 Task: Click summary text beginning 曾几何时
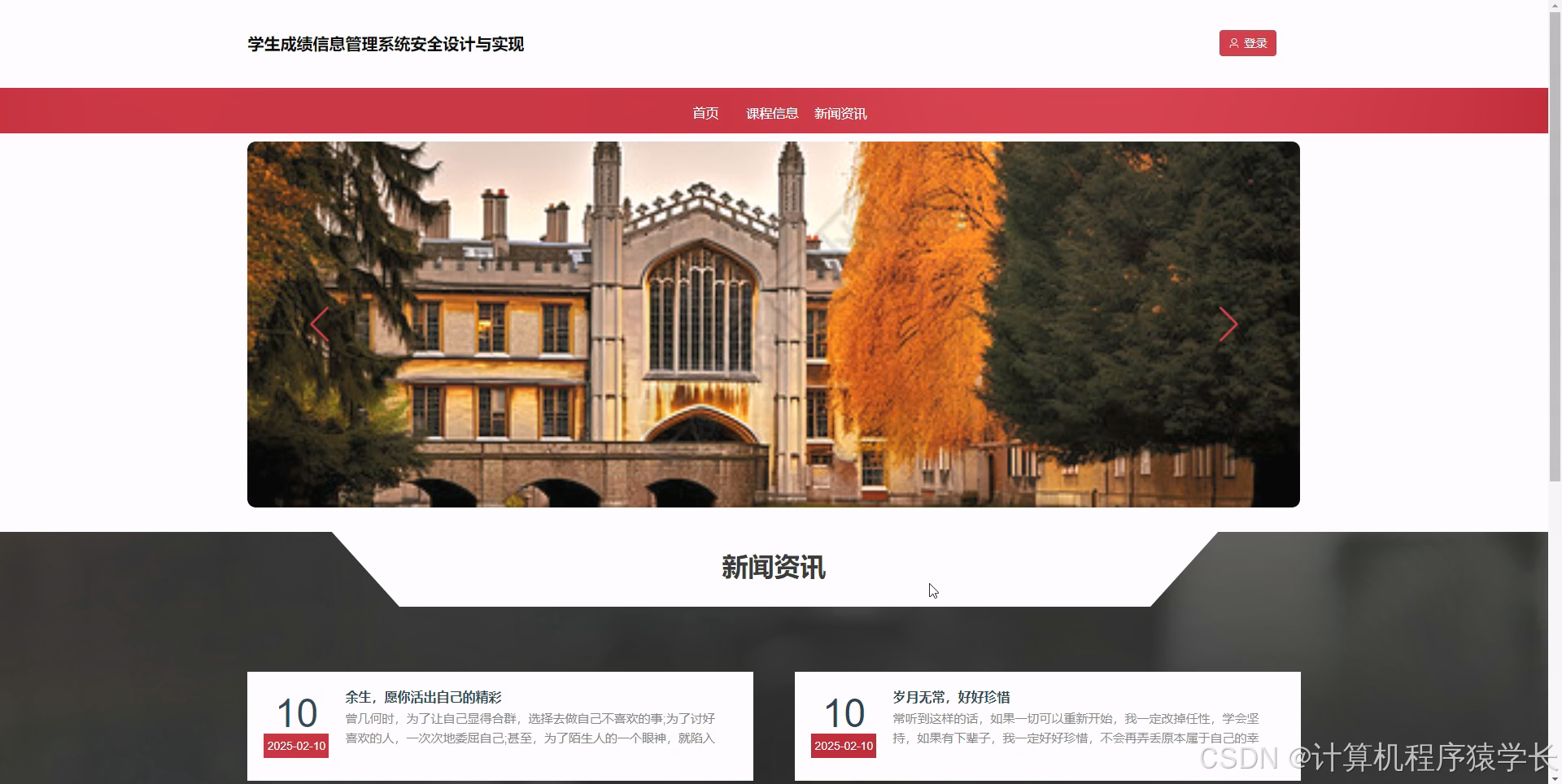coord(530,729)
